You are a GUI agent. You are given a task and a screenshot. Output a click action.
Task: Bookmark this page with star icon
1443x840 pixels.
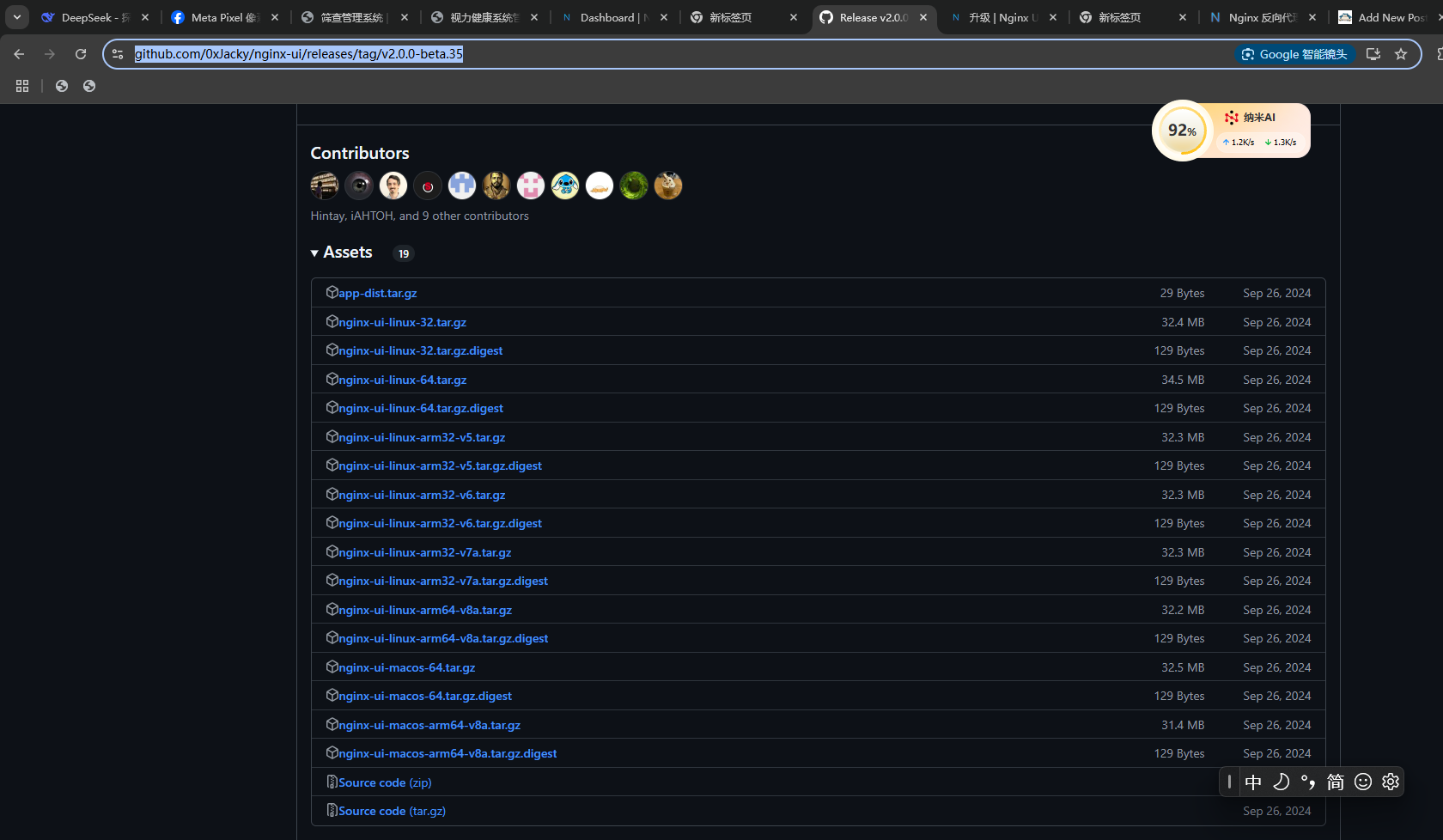point(1401,54)
